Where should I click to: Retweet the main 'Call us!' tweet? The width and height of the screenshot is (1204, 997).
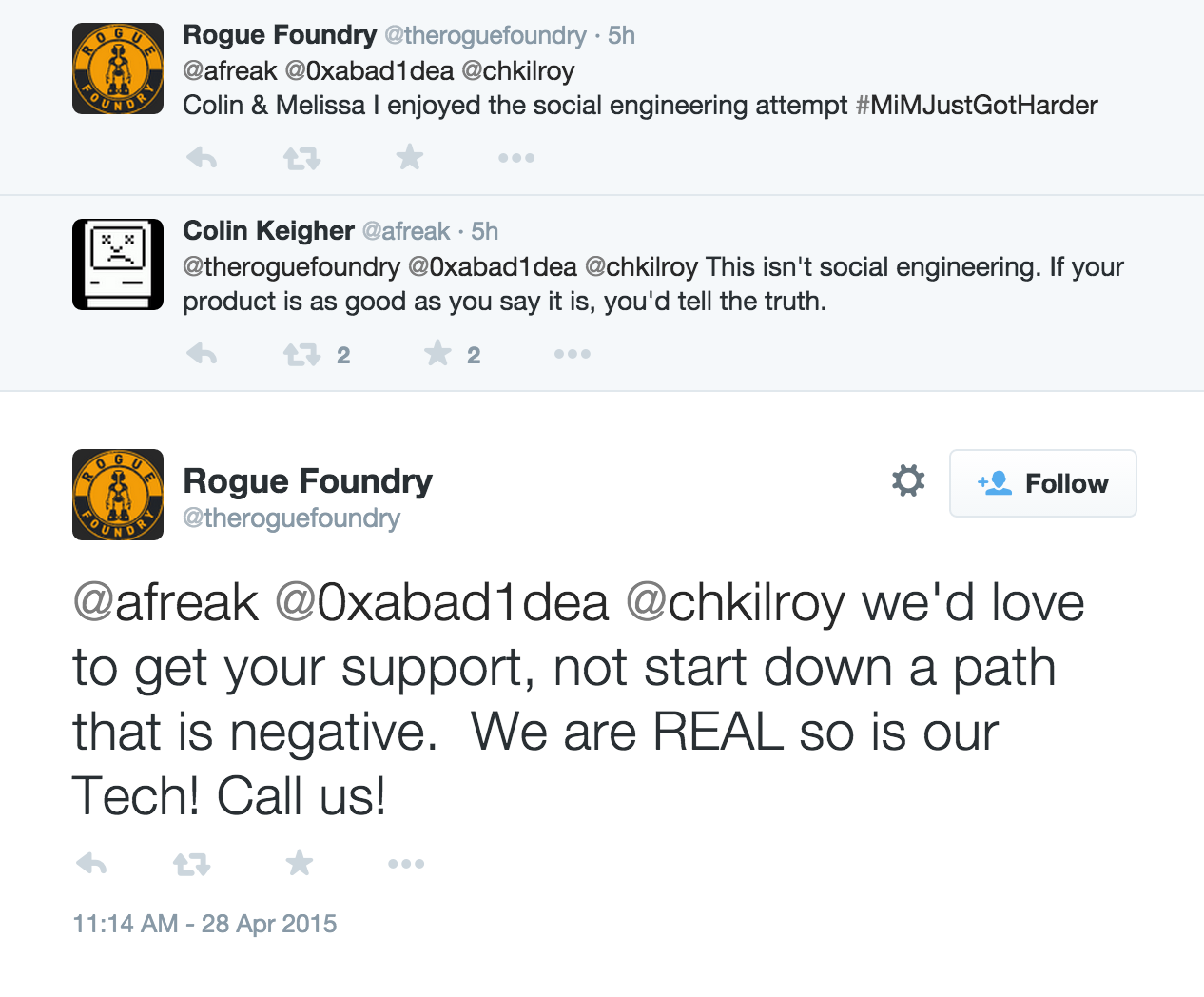[x=192, y=864]
